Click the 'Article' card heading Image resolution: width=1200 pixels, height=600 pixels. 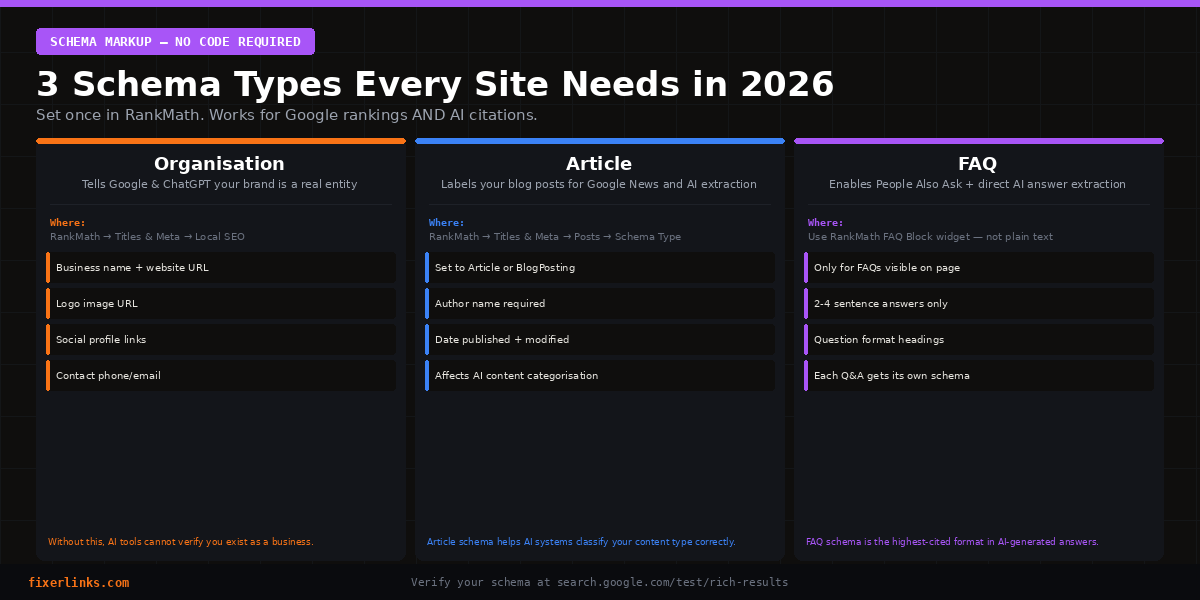click(599, 164)
